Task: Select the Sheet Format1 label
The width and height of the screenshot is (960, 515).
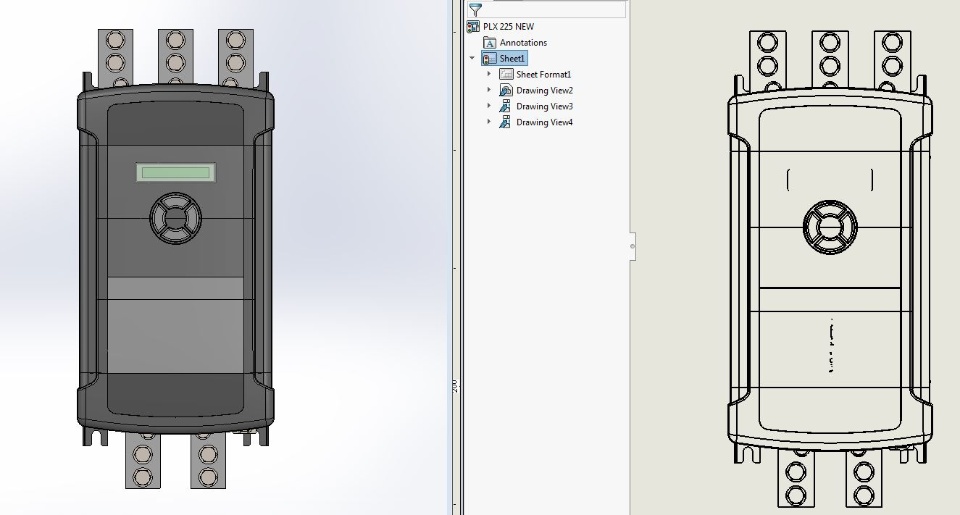Action: tap(543, 74)
